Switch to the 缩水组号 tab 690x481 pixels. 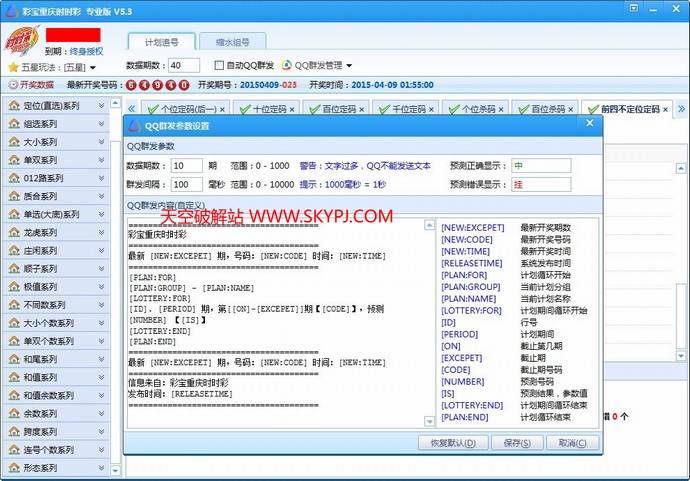[x=232, y=42]
